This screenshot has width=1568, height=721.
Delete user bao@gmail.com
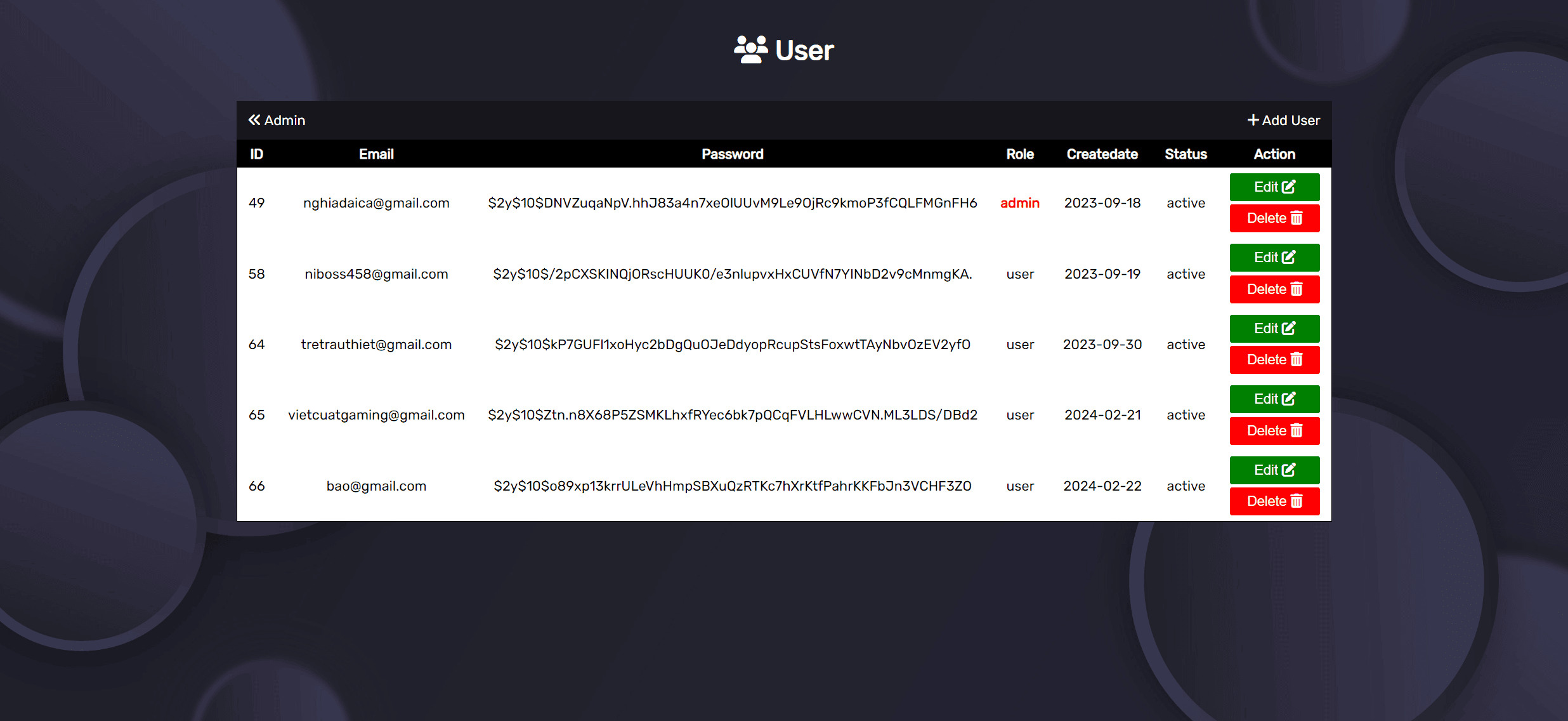[x=1274, y=501]
